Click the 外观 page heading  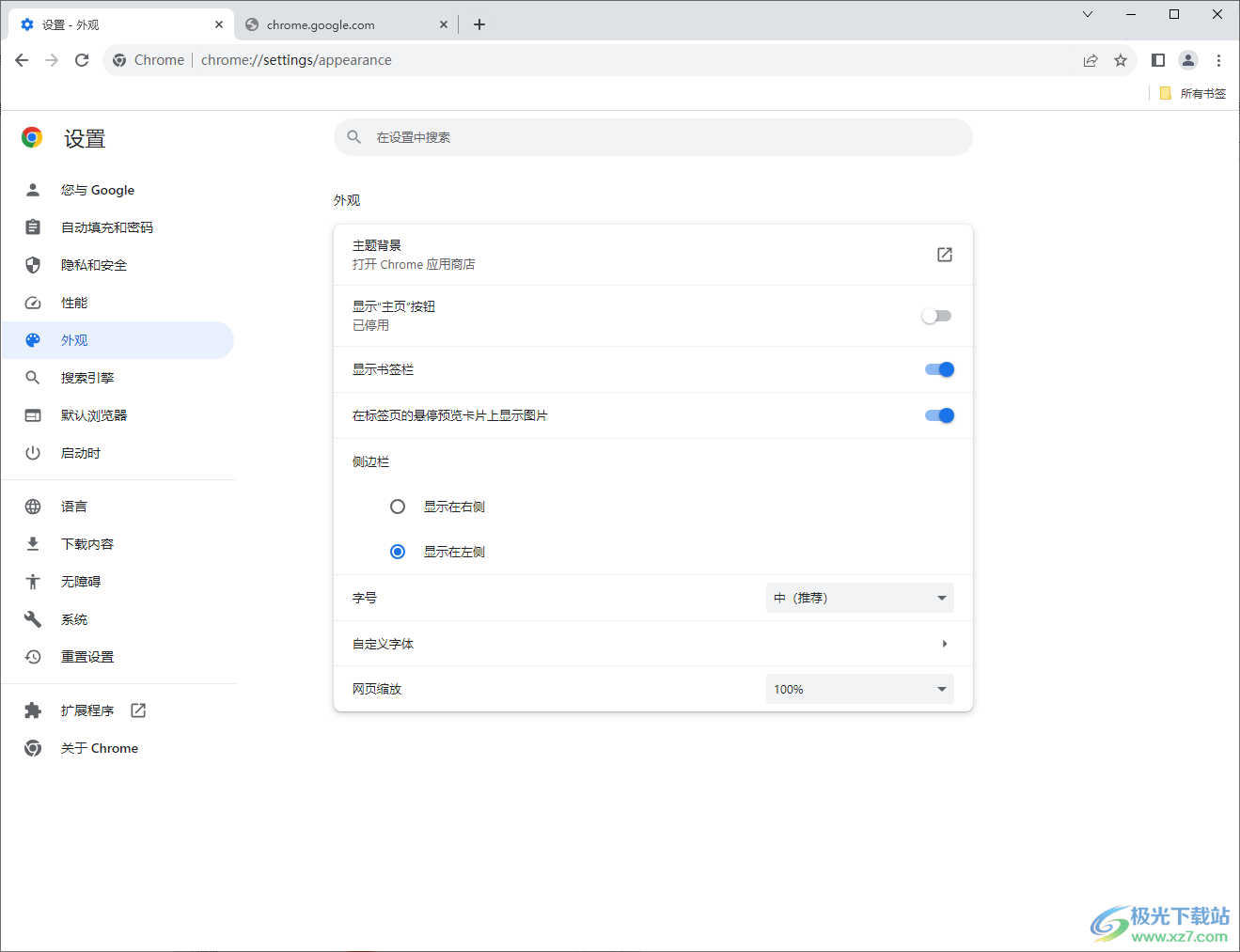347,200
